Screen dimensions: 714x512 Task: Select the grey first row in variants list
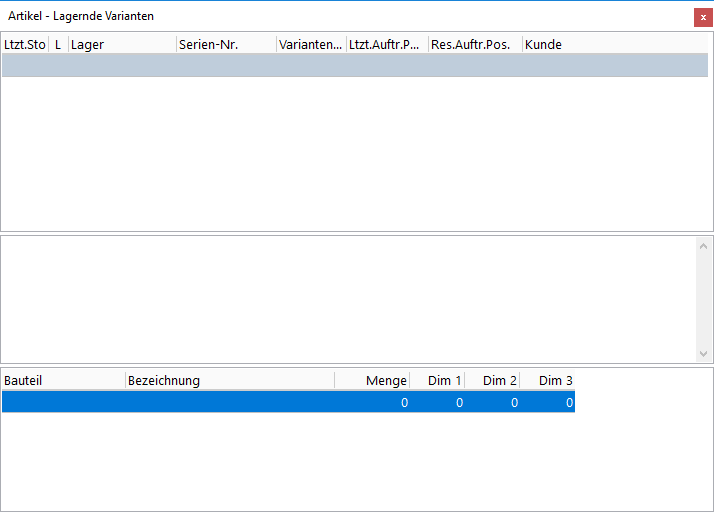click(354, 65)
